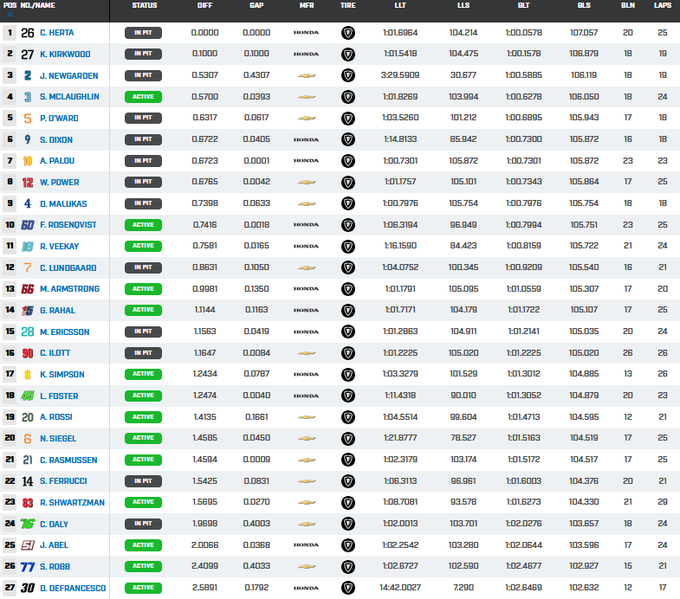The height and width of the screenshot is (599, 680).
Task: Click the Chevrolet logo in J. Newgarden's row
Action: tap(306, 75)
